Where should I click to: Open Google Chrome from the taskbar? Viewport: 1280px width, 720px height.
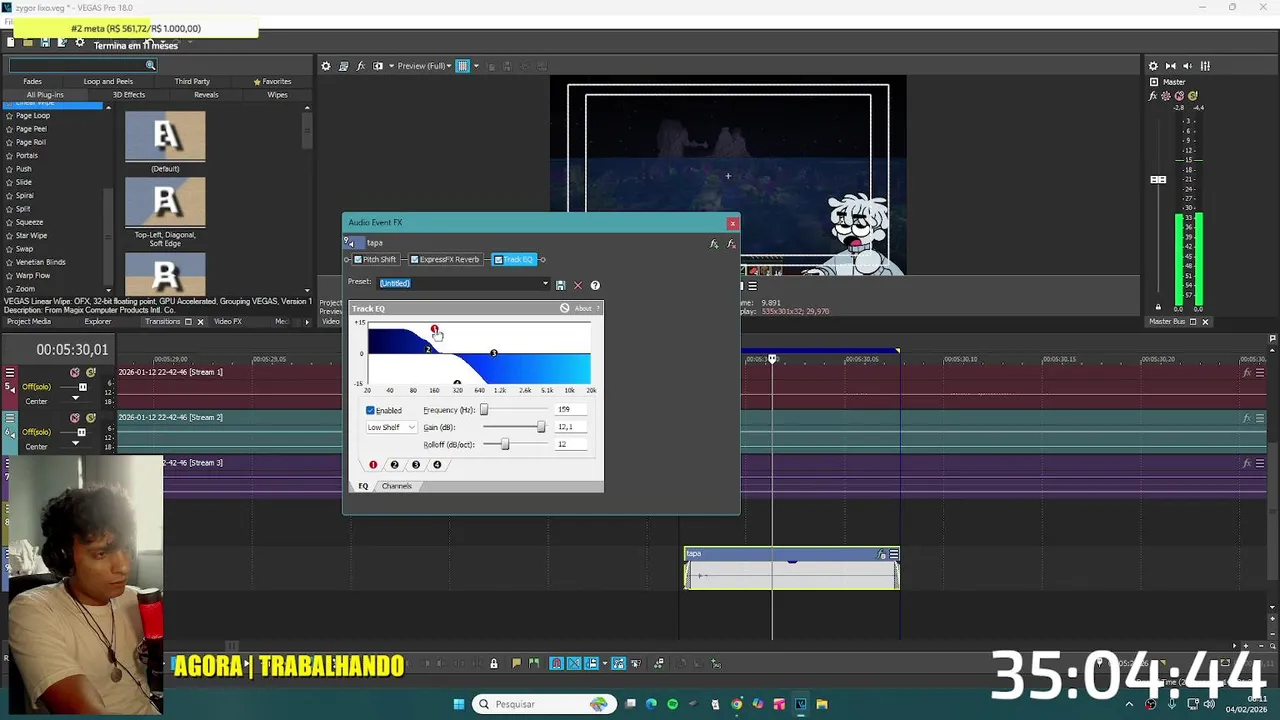click(737, 704)
